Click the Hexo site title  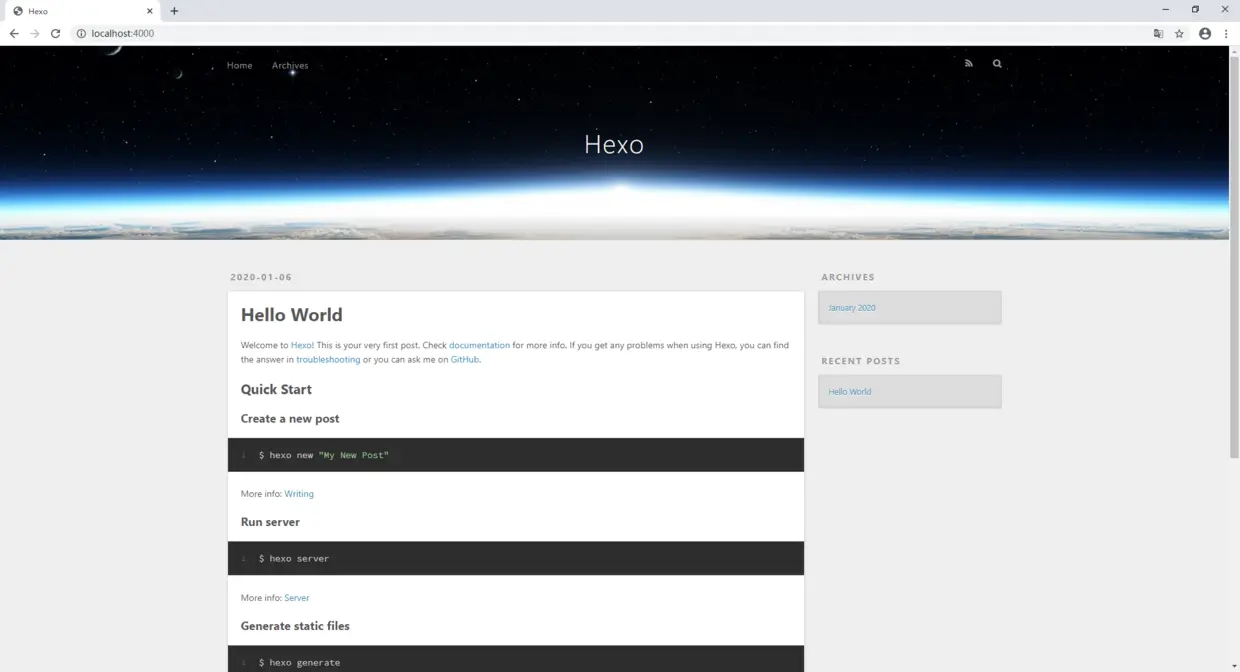pos(614,144)
